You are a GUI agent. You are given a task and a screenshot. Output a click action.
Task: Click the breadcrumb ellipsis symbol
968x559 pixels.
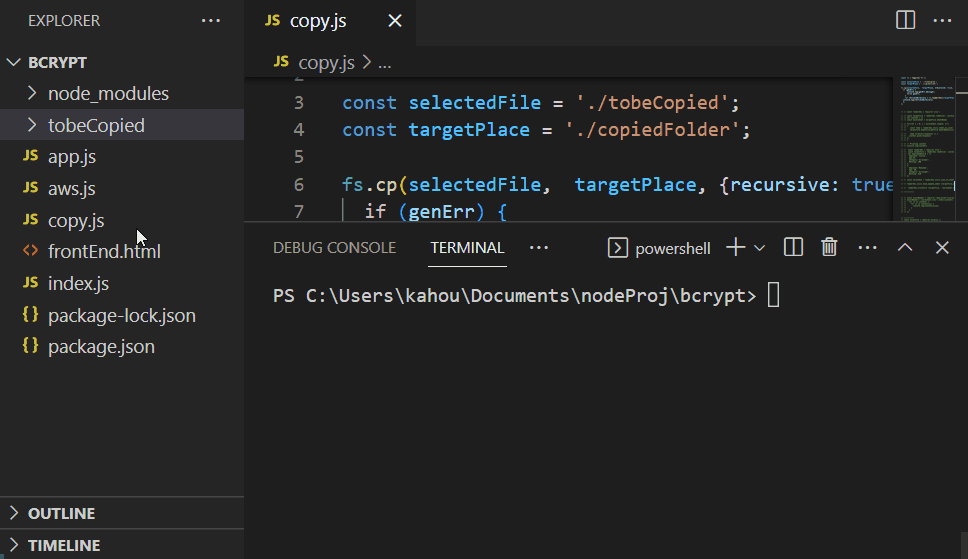385,63
